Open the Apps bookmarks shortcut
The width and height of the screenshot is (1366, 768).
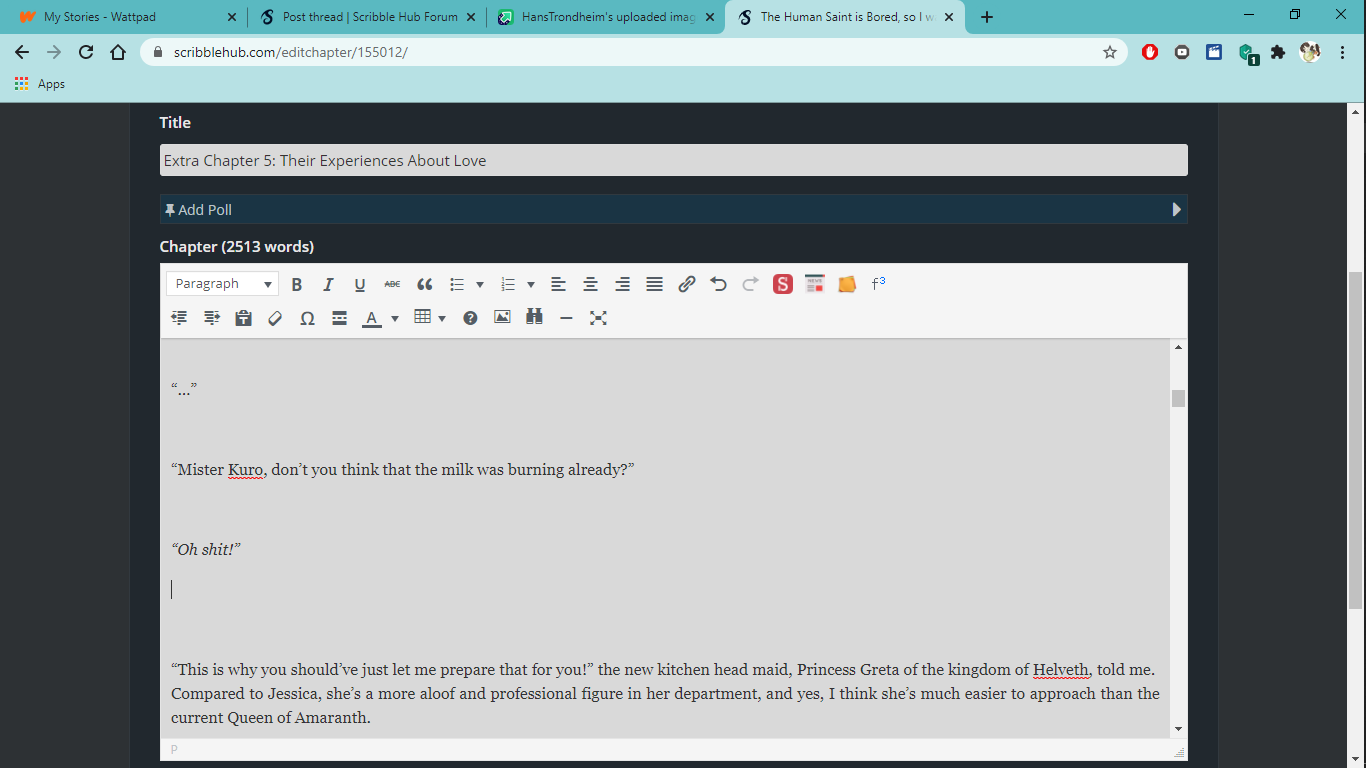(x=40, y=84)
